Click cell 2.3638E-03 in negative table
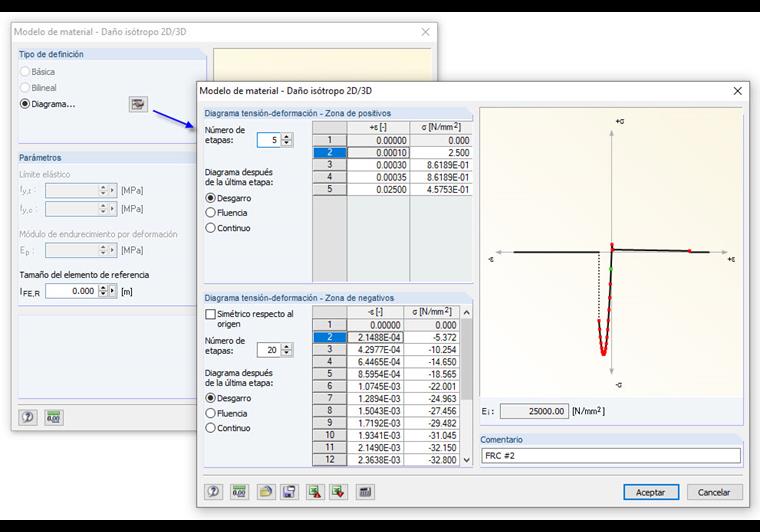The image size is (760, 532). click(375, 459)
